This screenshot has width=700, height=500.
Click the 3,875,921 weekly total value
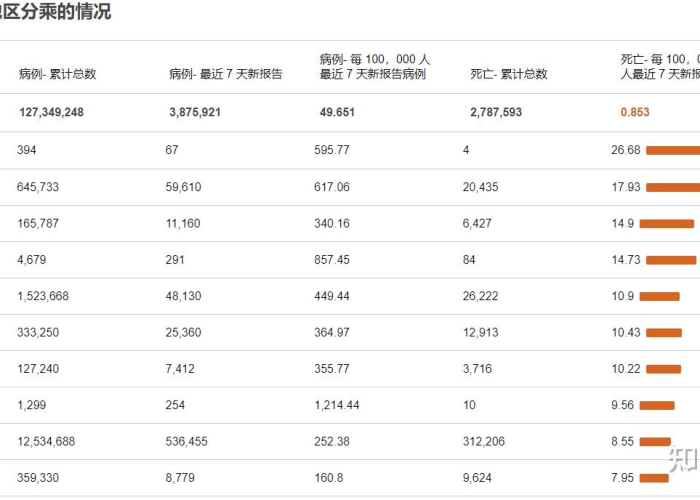pyautogui.click(x=195, y=112)
